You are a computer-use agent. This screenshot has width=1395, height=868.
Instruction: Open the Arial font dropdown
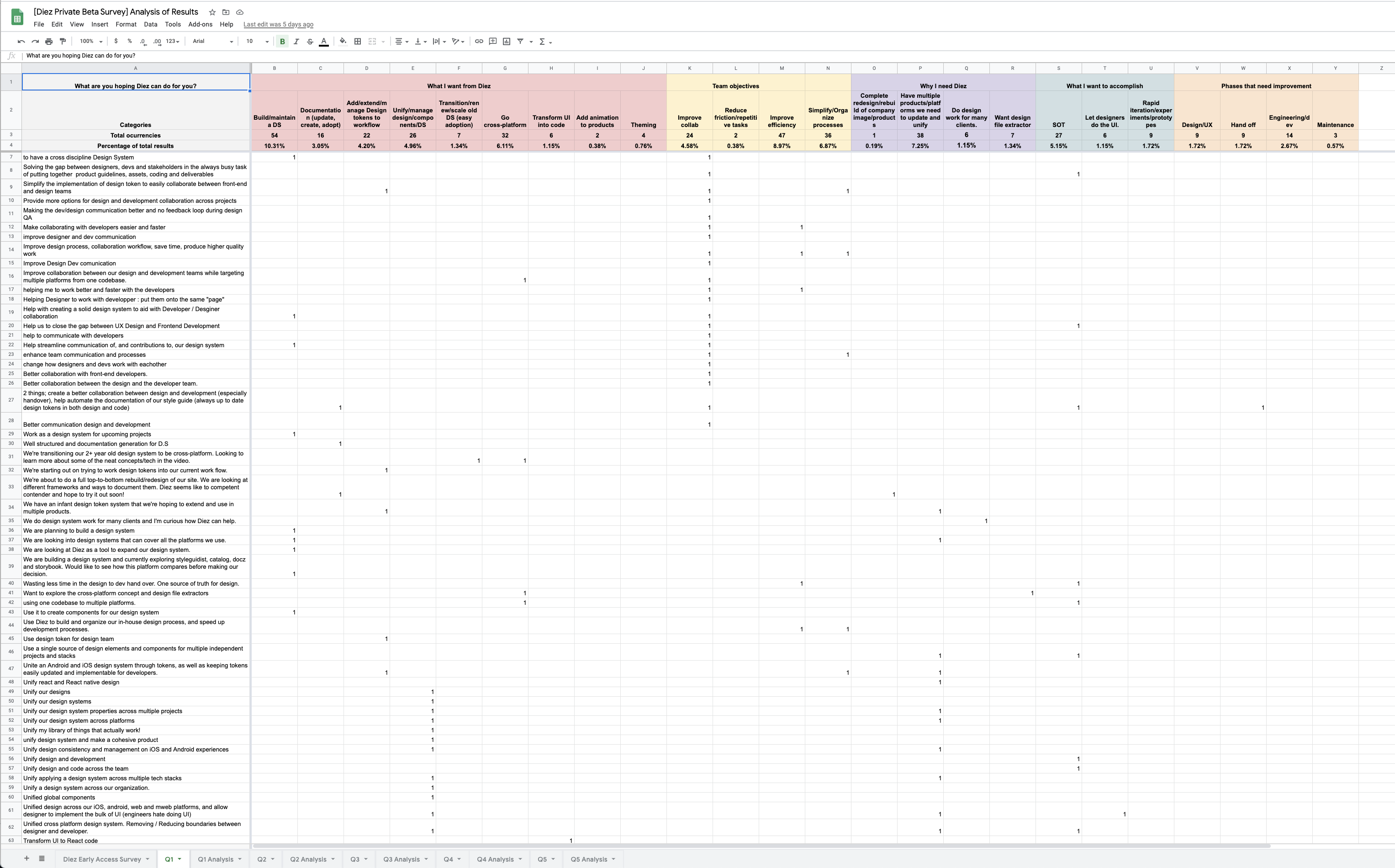pos(212,41)
